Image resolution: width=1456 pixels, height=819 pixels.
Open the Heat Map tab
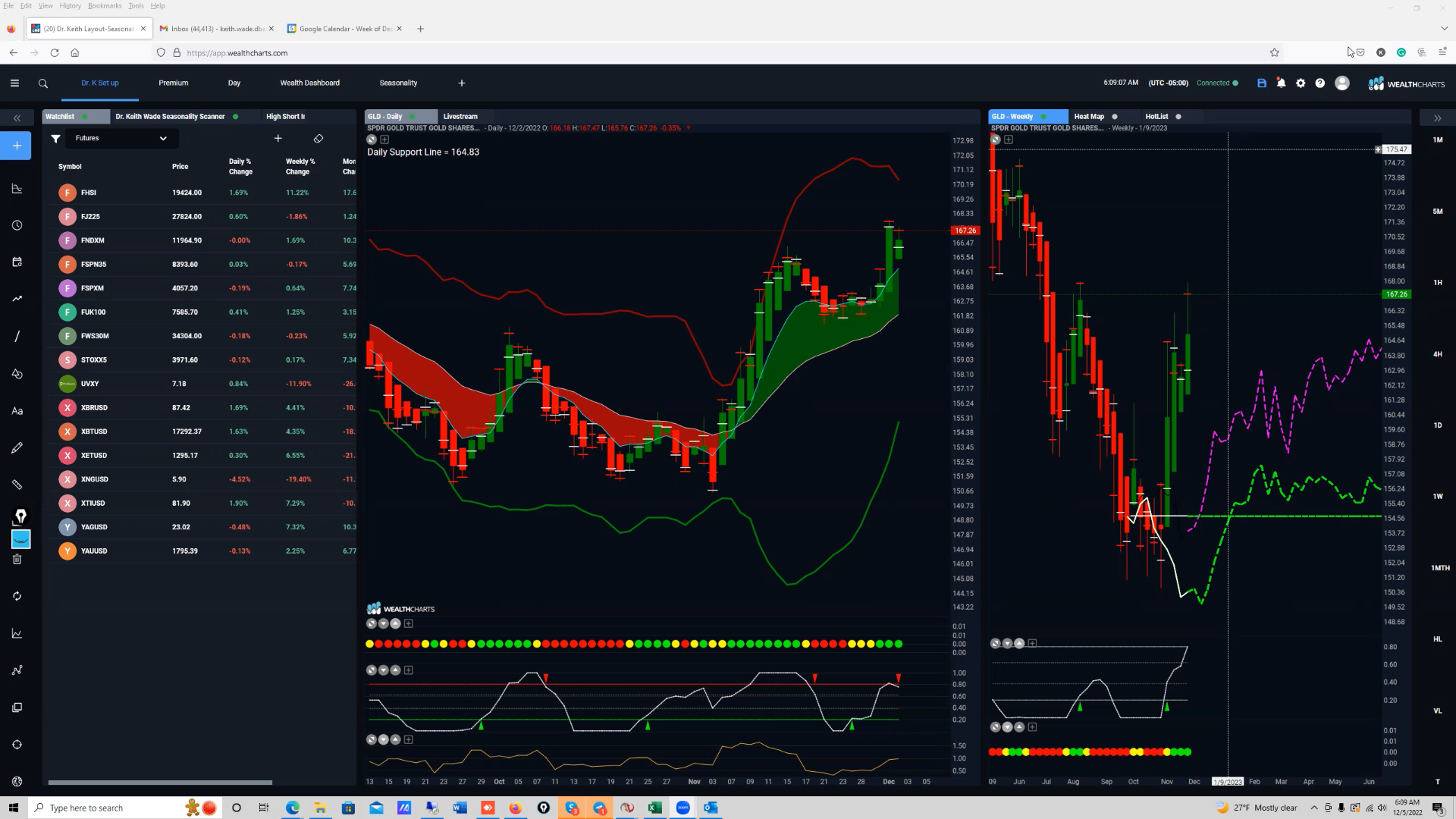(1089, 117)
